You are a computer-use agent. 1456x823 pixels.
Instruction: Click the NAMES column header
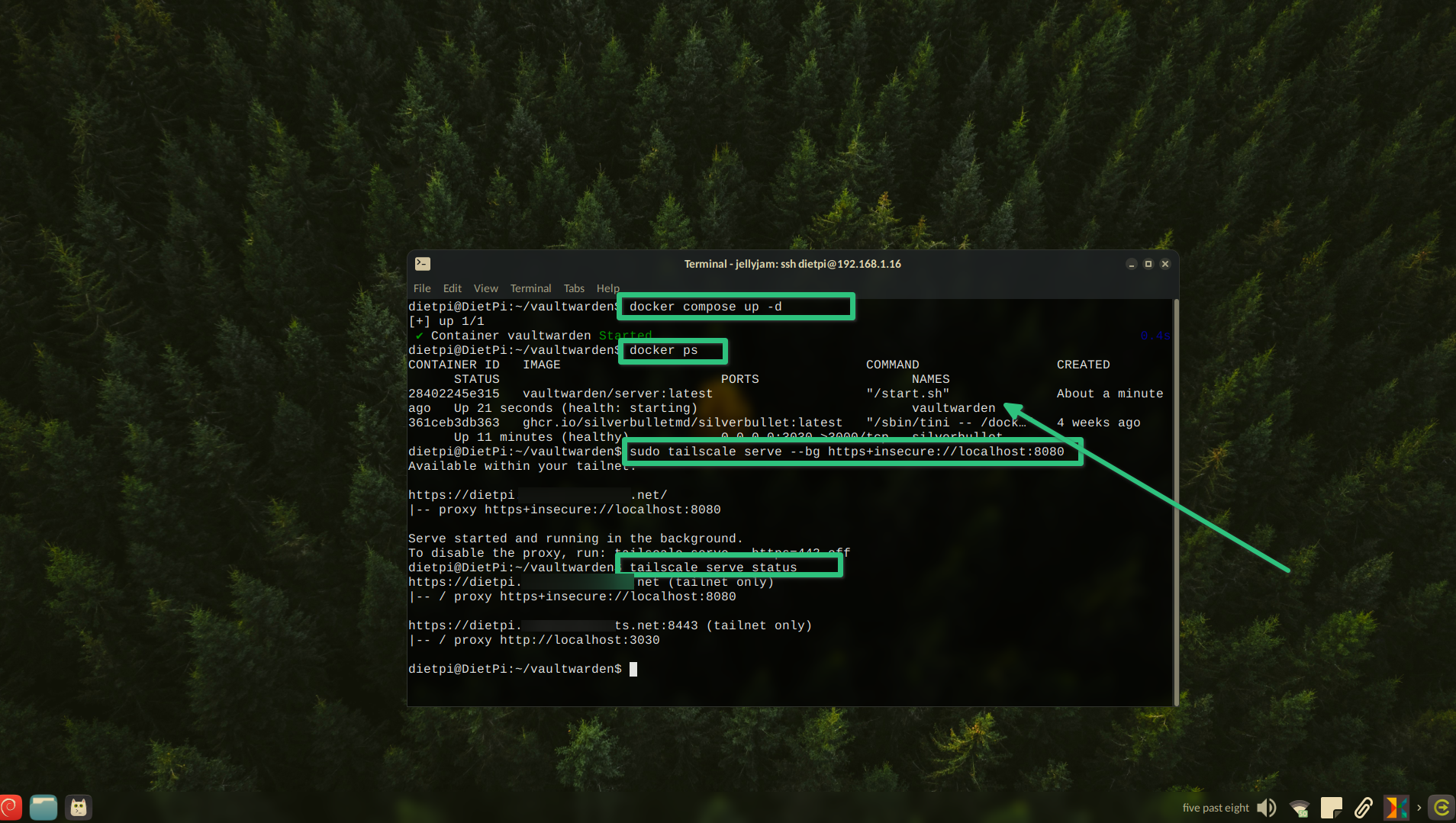[930, 379]
